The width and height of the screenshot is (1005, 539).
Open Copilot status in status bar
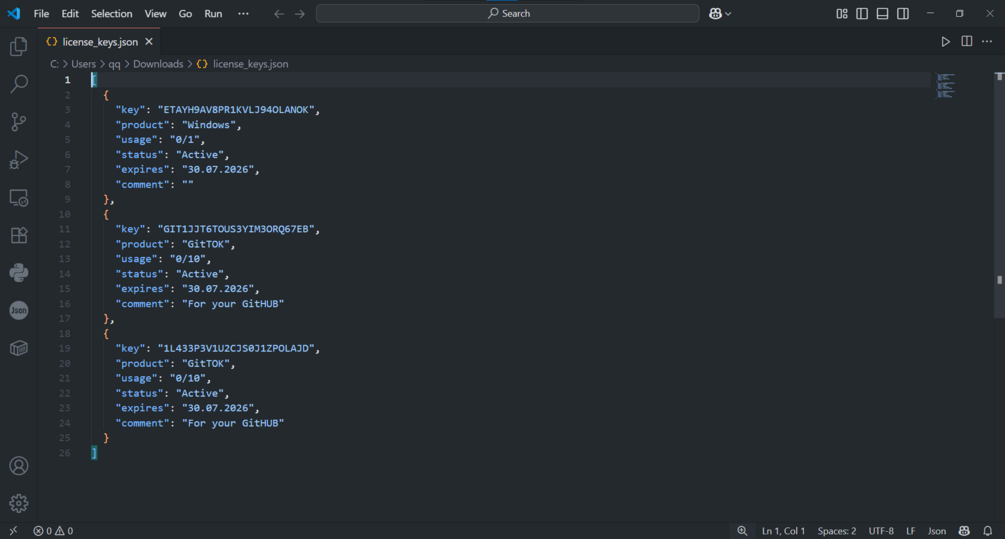pos(964,531)
